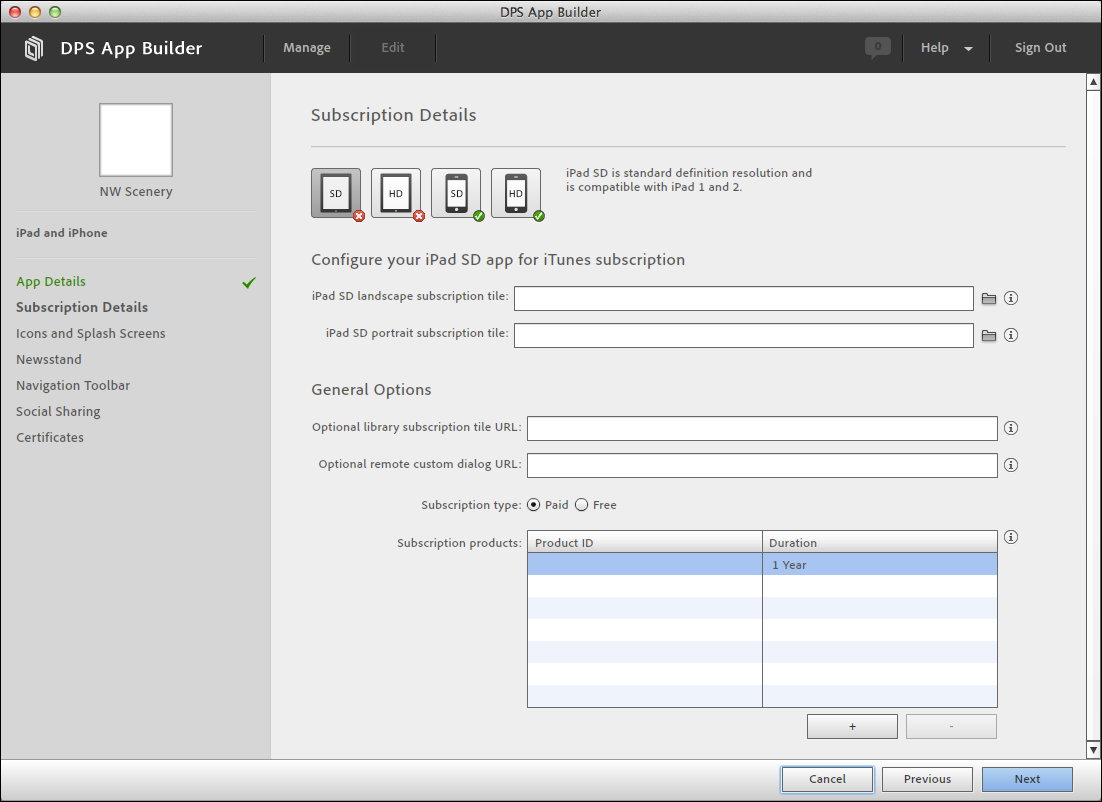The width and height of the screenshot is (1102, 802).
Task: Open the Certificates section
Action: 50,437
